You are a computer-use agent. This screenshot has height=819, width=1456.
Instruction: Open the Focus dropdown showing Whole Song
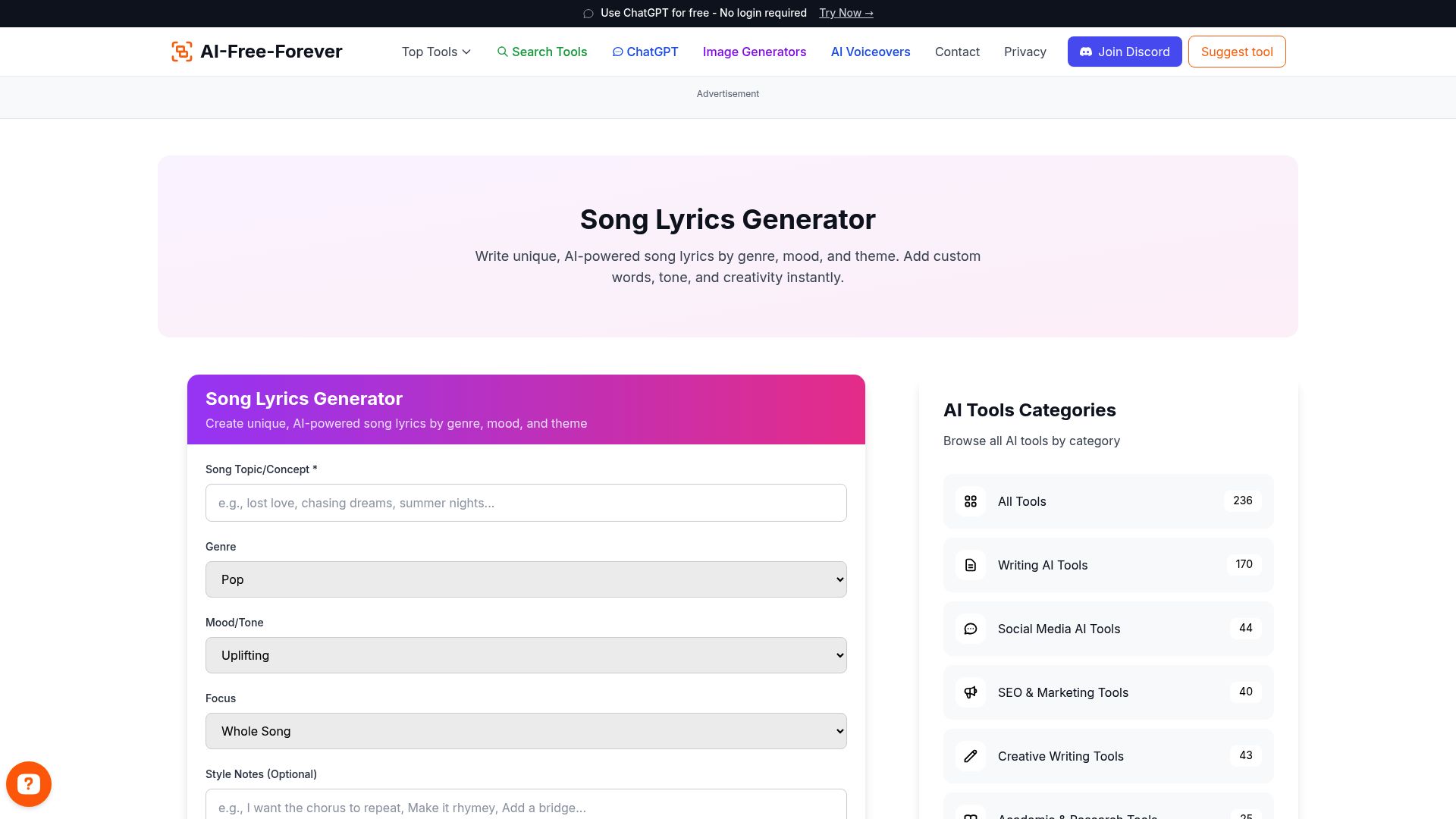click(x=526, y=730)
